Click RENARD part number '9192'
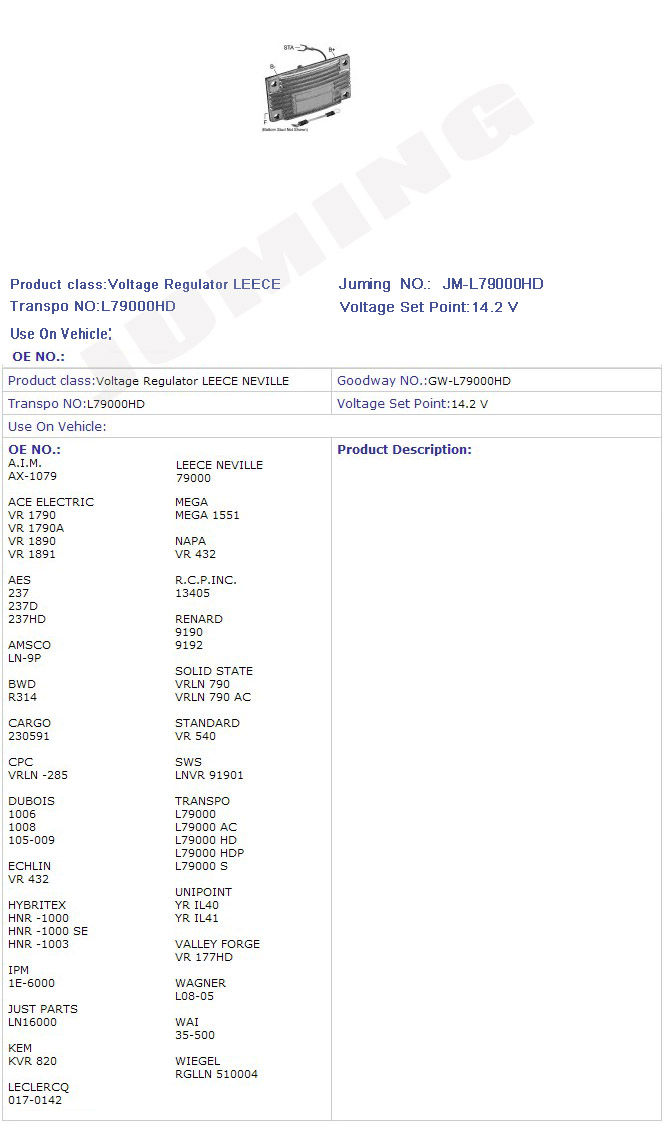668x1124 pixels. [x=189, y=645]
